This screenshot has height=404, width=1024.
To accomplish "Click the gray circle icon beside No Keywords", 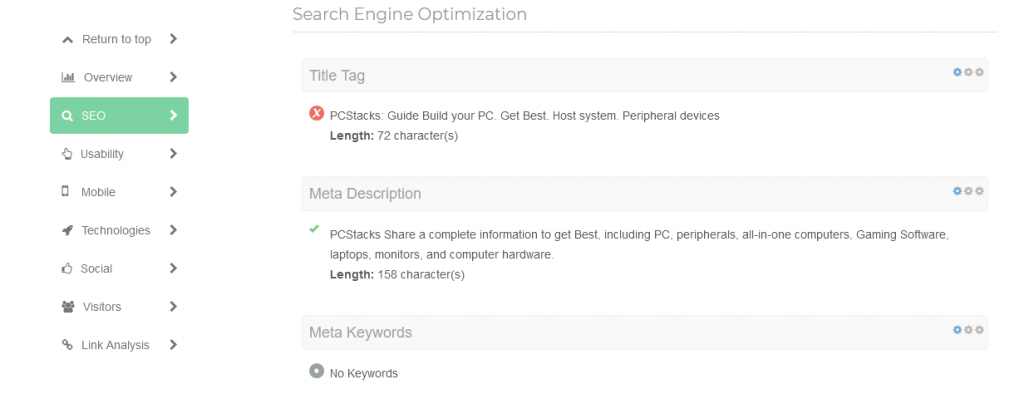I will pos(317,371).
